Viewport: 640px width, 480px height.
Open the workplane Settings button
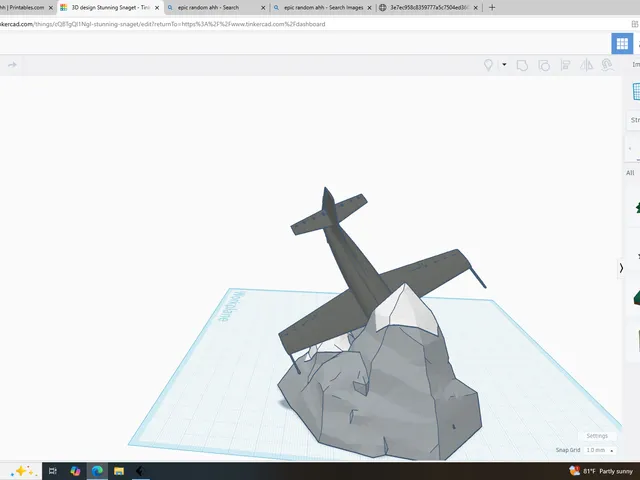597,436
